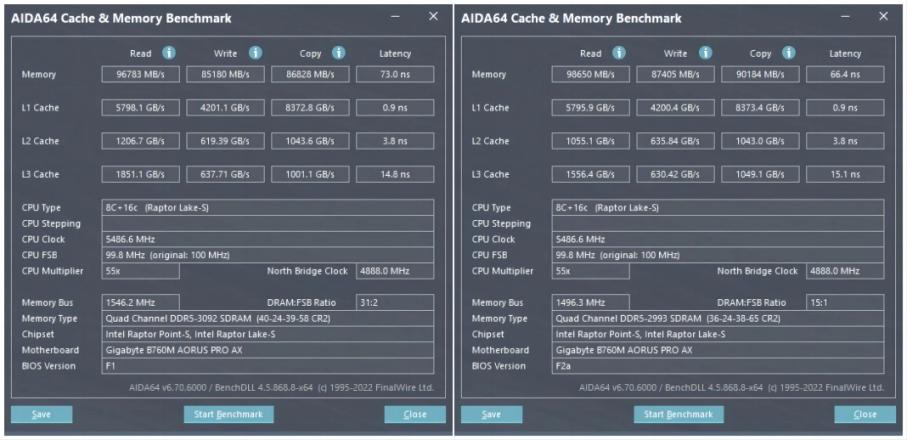Click the 66.4 ns Memory Latency field
Screen dimensions: 908x440
coord(845,74)
